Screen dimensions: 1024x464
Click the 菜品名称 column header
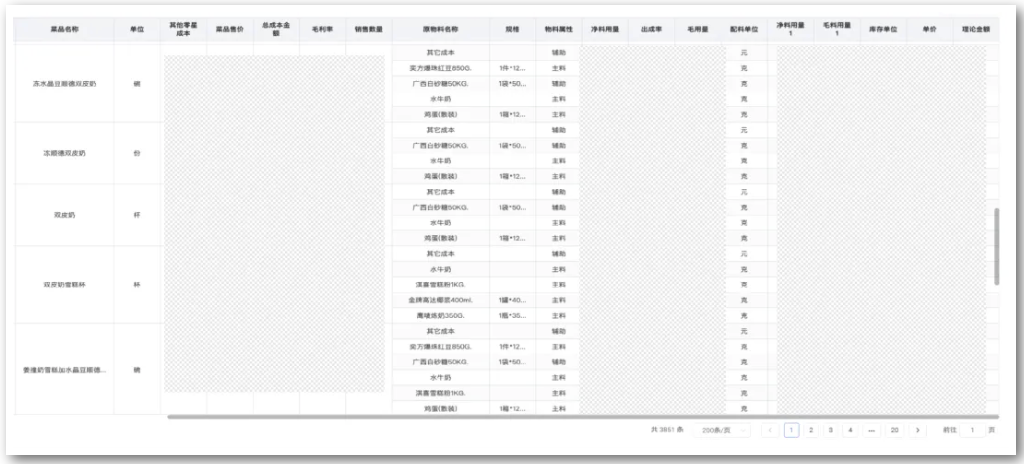point(64,30)
